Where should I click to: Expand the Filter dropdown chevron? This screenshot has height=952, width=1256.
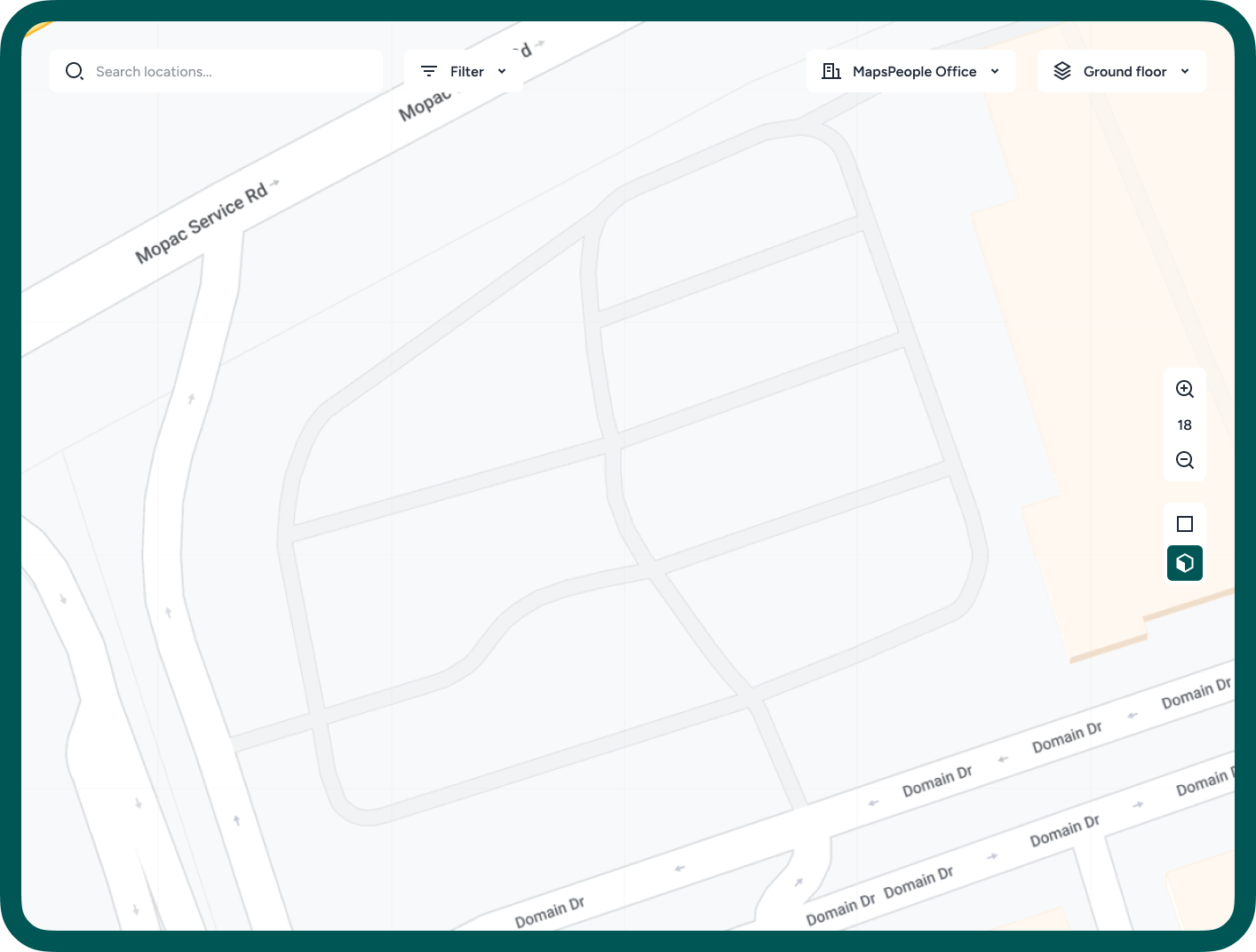502,71
